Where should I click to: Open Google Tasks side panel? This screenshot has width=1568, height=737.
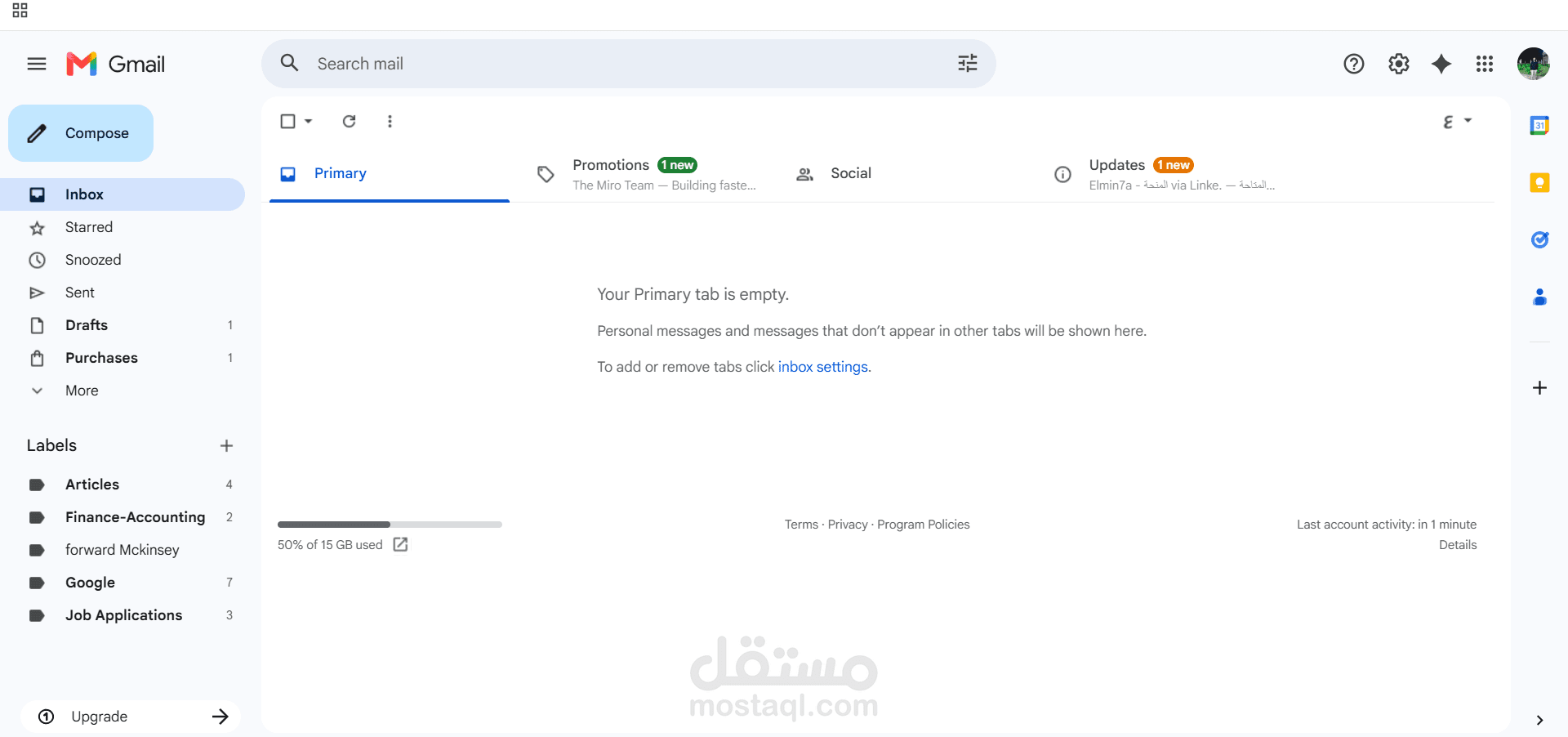click(1539, 239)
